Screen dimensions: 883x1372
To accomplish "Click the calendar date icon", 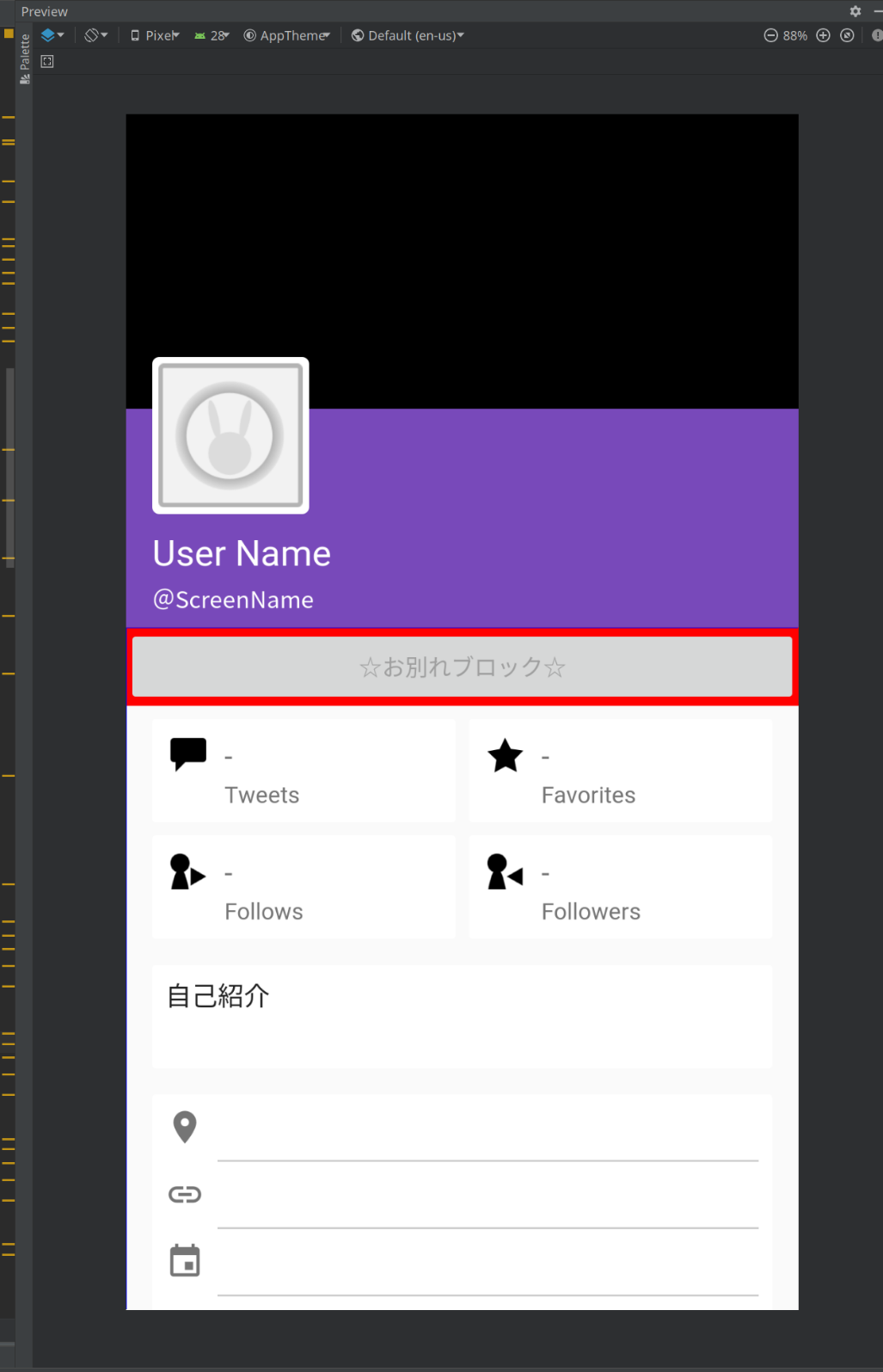I will pyautogui.click(x=185, y=1261).
